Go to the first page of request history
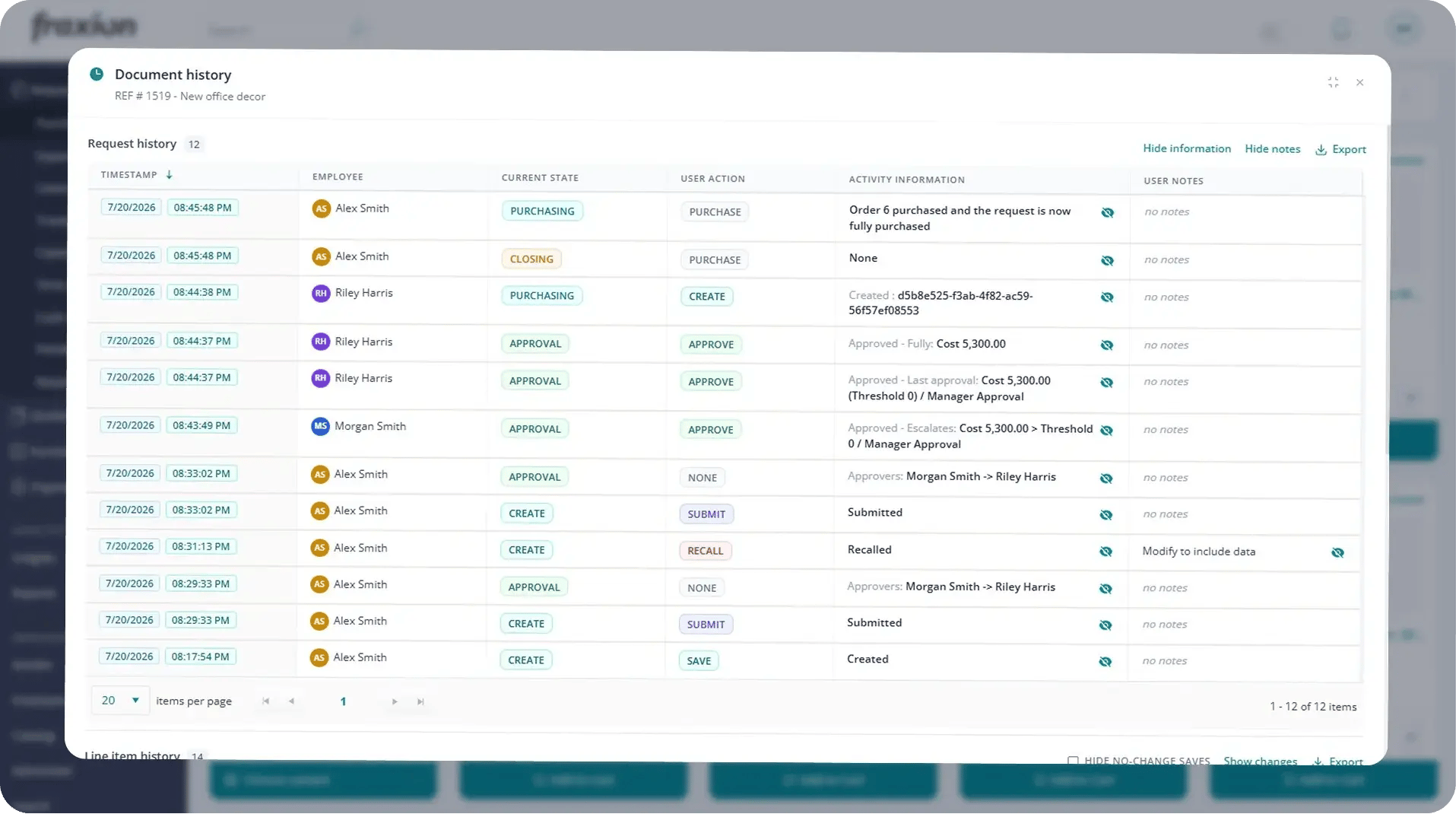Viewport: 1456px width, 814px height. click(265, 701)
